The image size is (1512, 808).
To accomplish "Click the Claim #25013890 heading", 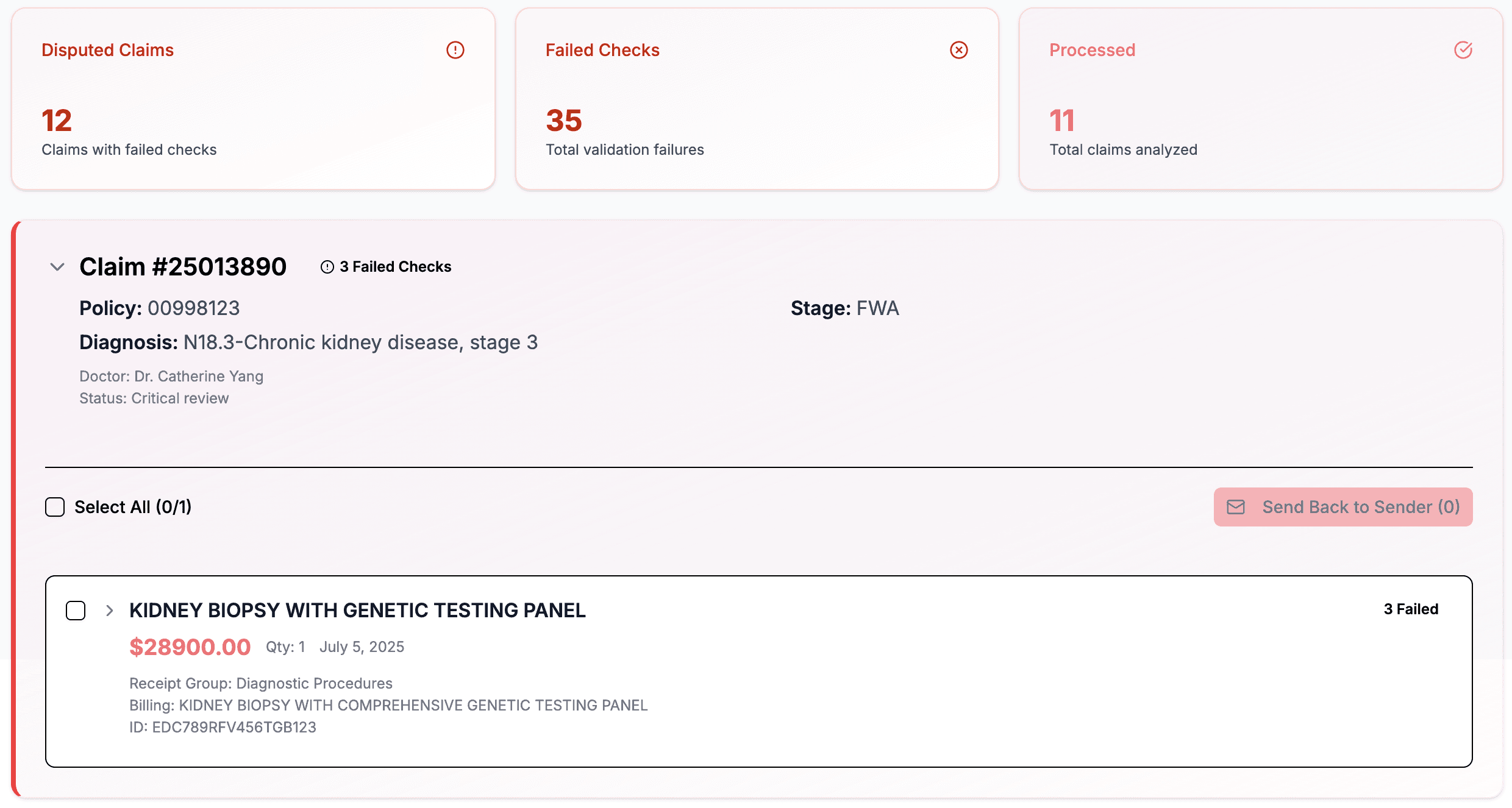I will [x=183, y=267].
